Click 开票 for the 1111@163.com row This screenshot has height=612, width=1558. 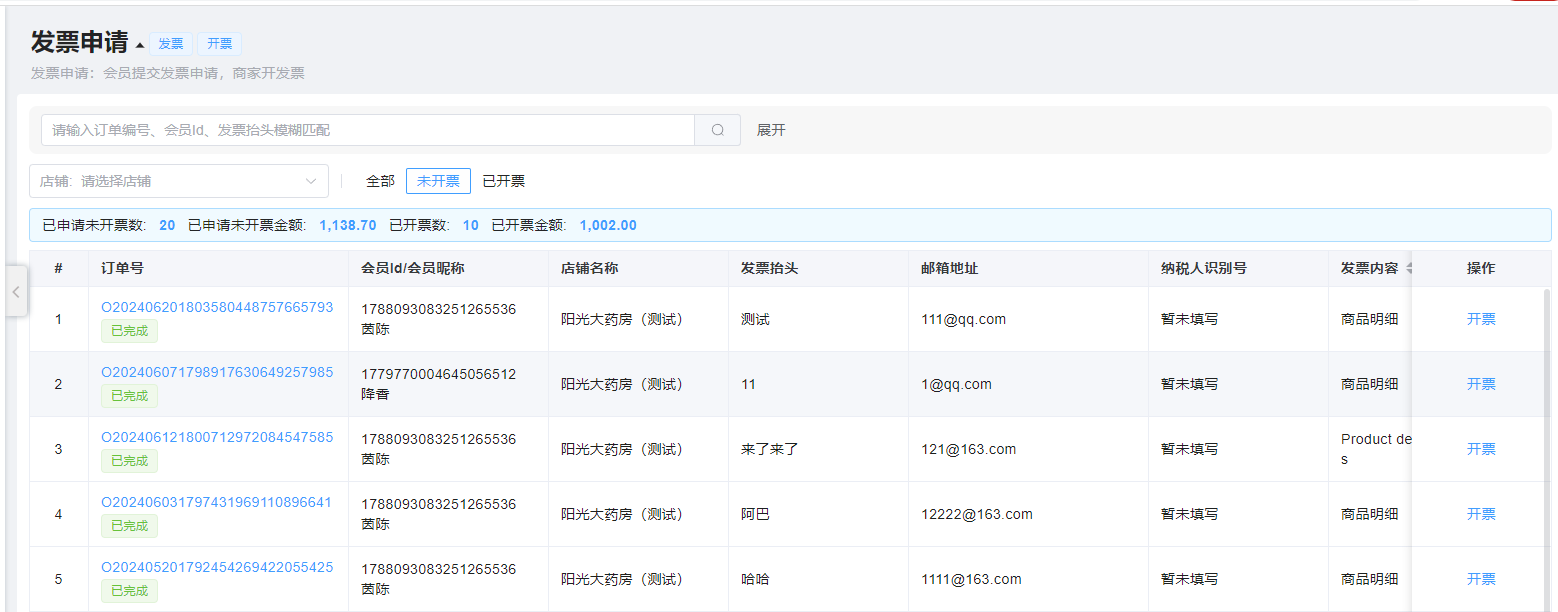[1481, 579]
